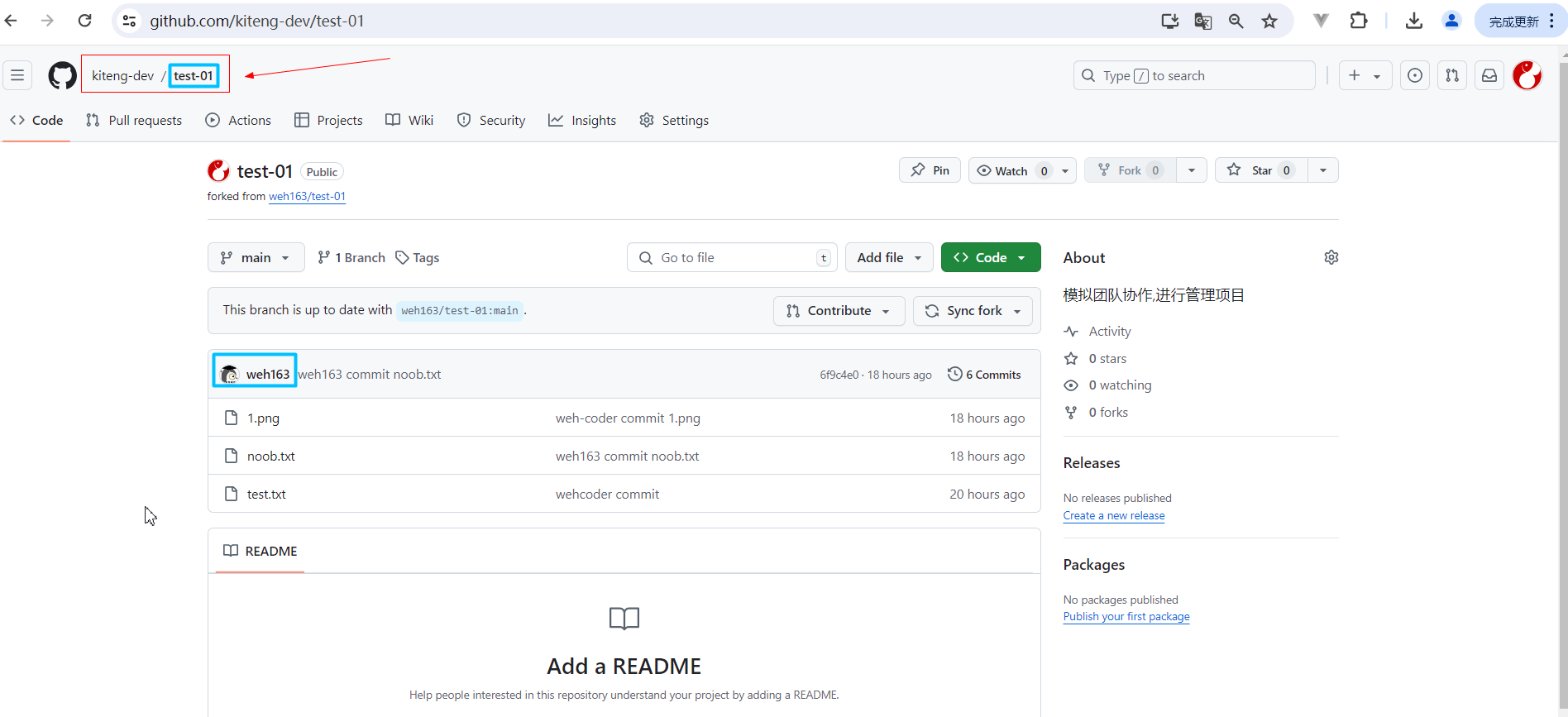Open the Activity link in About
Viewport: 1568px width, 717px height.
click(1110, 331)
